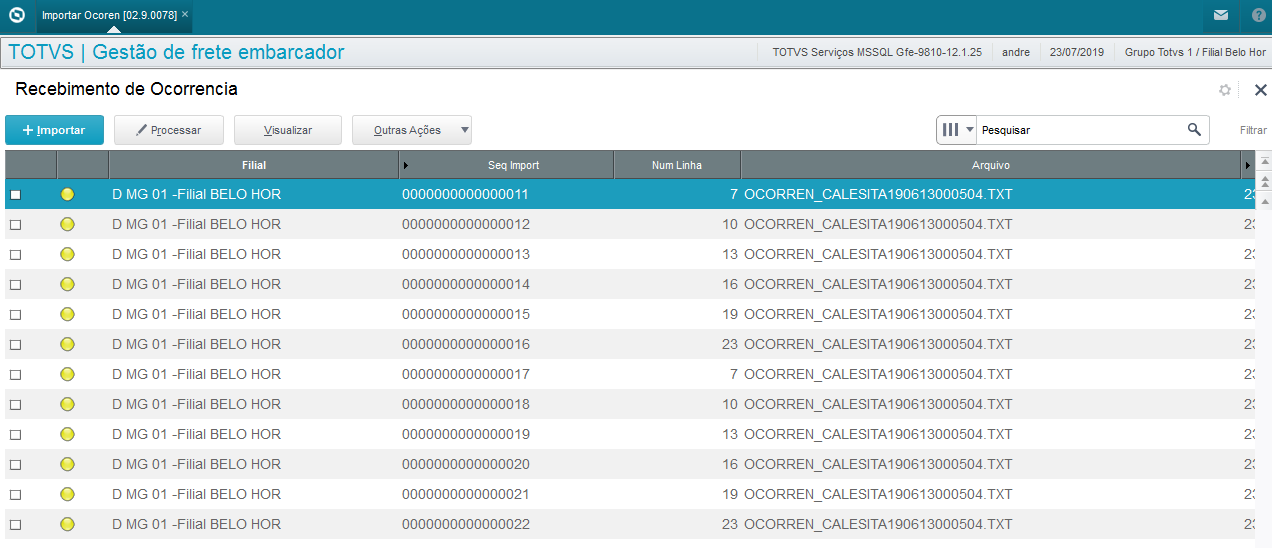Sort by the Arquivo column header
The image size is (1272, 548).
(x=991, y=165)
